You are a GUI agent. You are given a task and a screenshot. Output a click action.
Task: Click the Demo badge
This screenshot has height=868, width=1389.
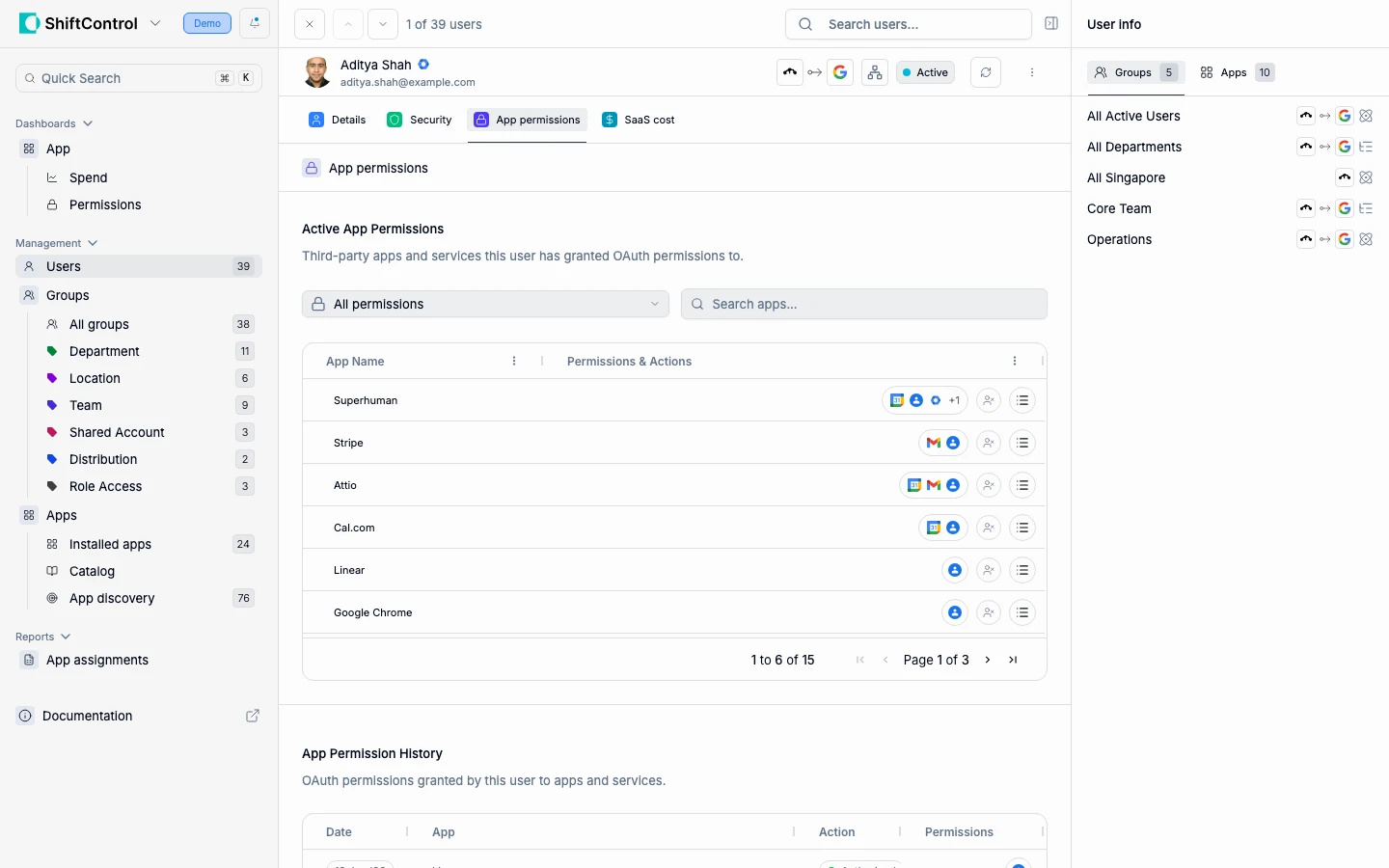[207, 23]
